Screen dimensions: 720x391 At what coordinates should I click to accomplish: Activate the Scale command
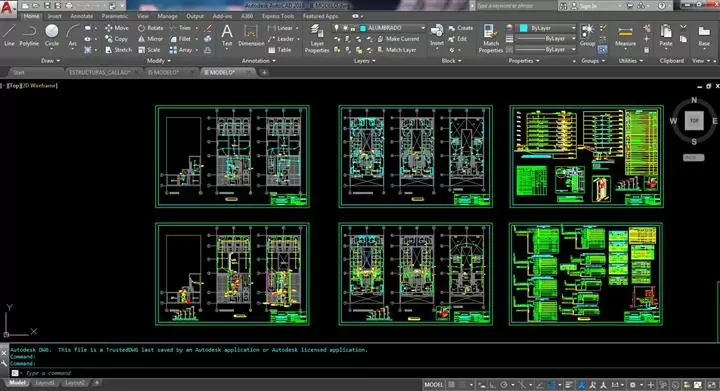coord(149,50)
